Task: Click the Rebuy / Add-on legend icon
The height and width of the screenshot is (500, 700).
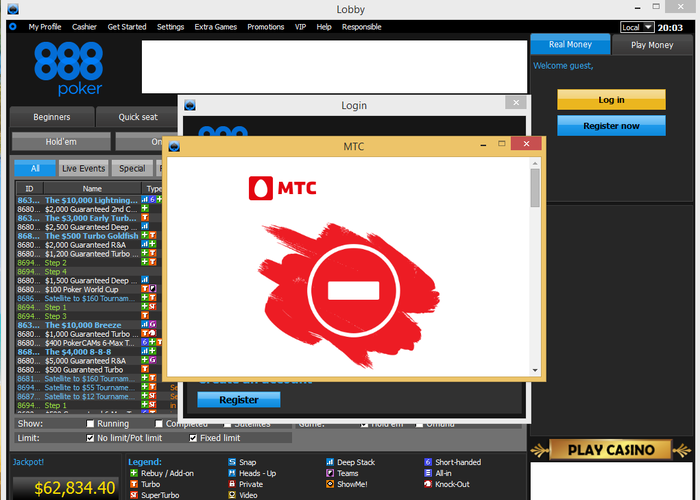Action: tap(133, 473)
